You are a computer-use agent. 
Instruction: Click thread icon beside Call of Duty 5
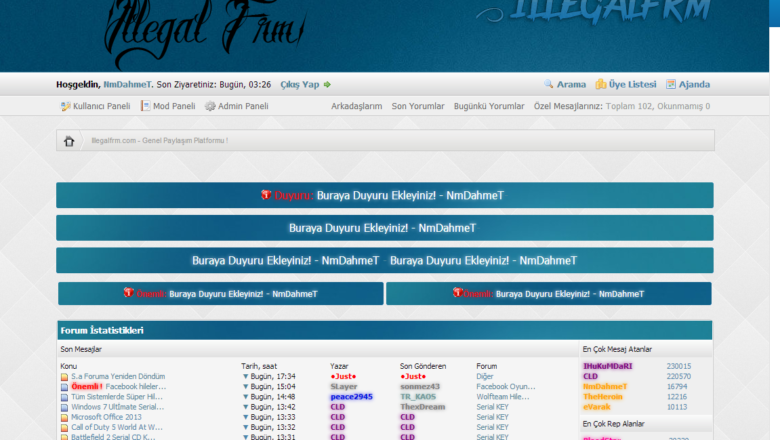click(64, 428)
